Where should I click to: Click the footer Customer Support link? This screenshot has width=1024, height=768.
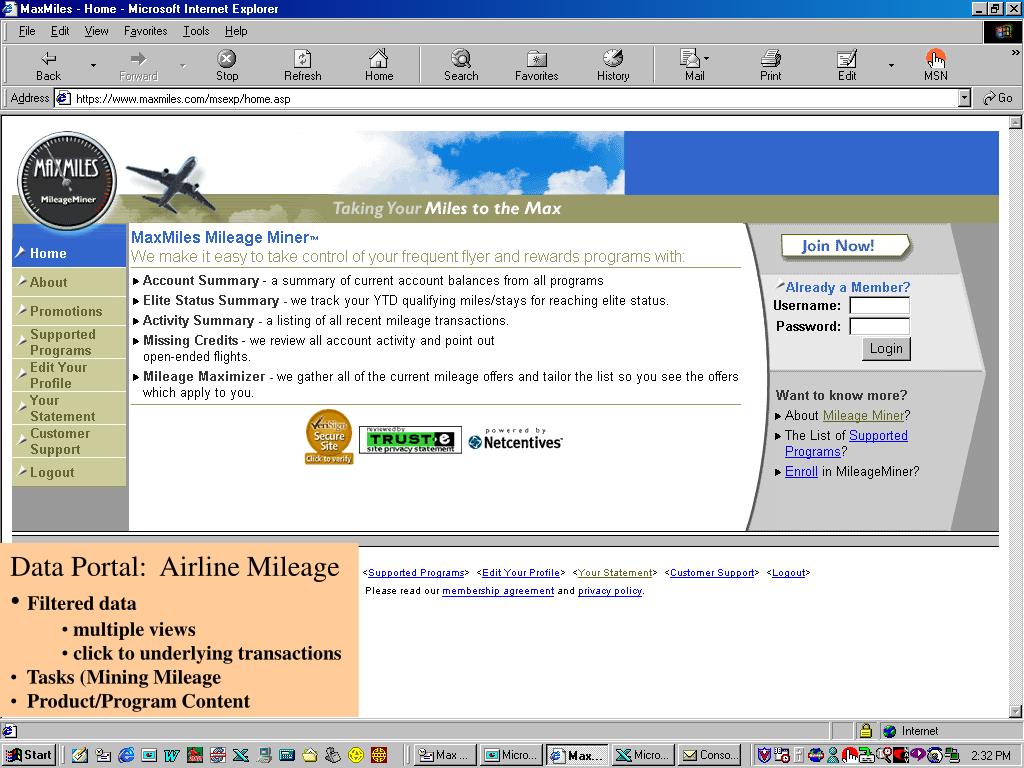coord(712,573)
